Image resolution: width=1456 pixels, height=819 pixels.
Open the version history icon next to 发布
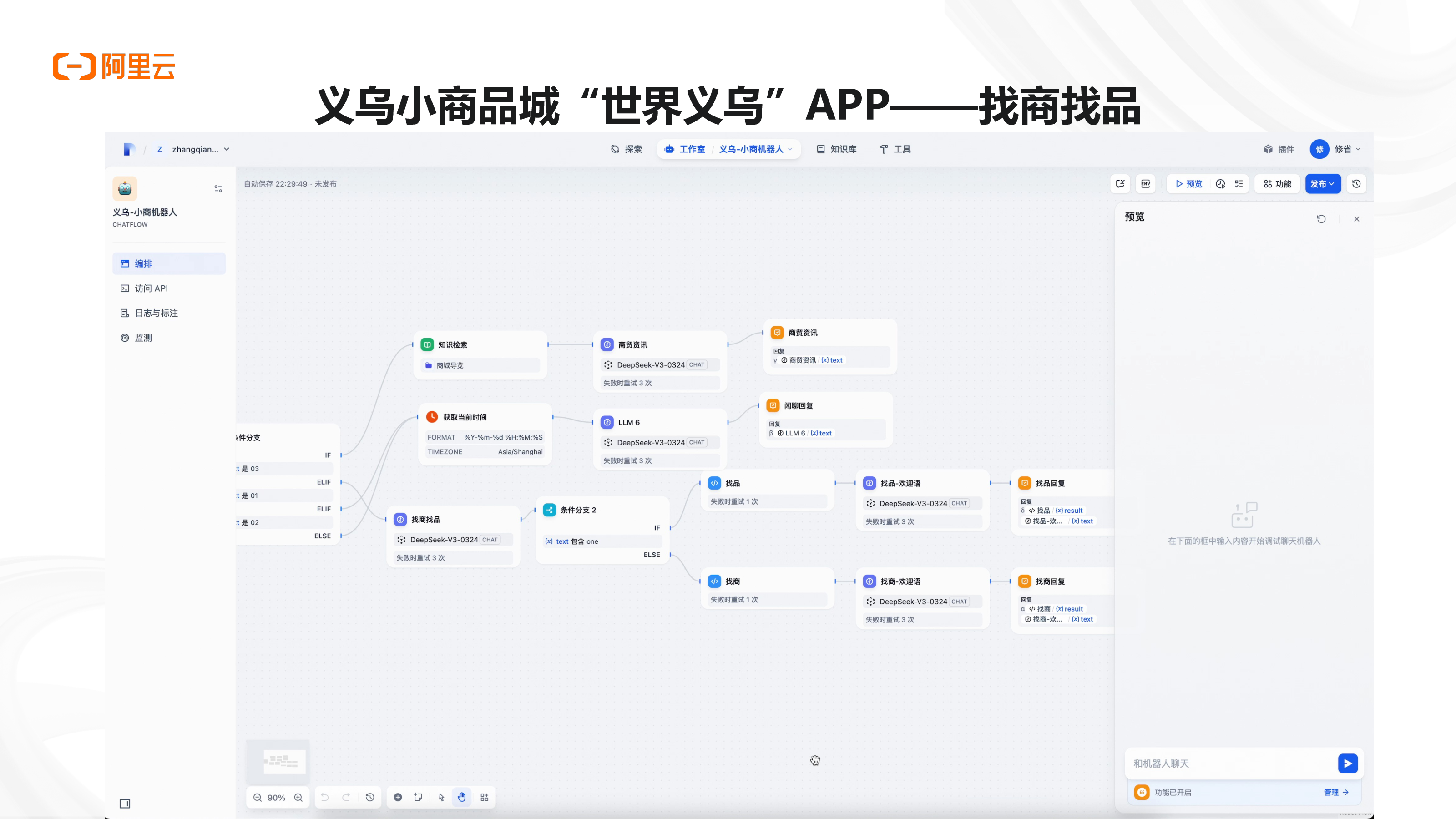tap(1356, 184)
